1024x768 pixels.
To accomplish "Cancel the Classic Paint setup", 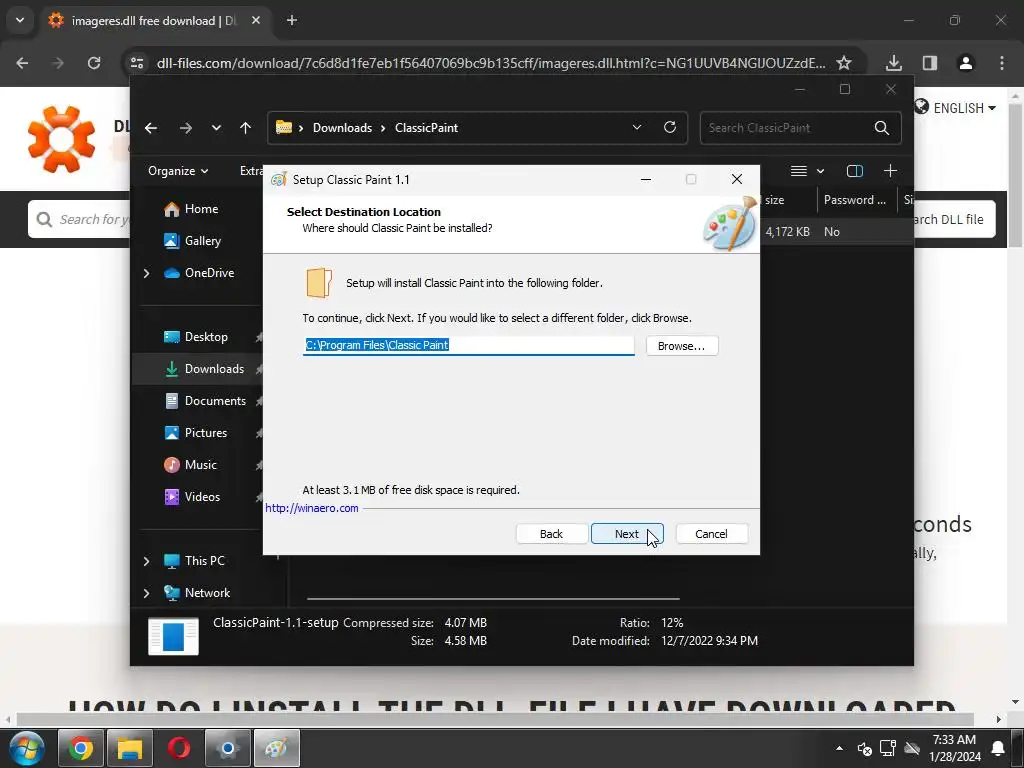I will coord(711,534).
